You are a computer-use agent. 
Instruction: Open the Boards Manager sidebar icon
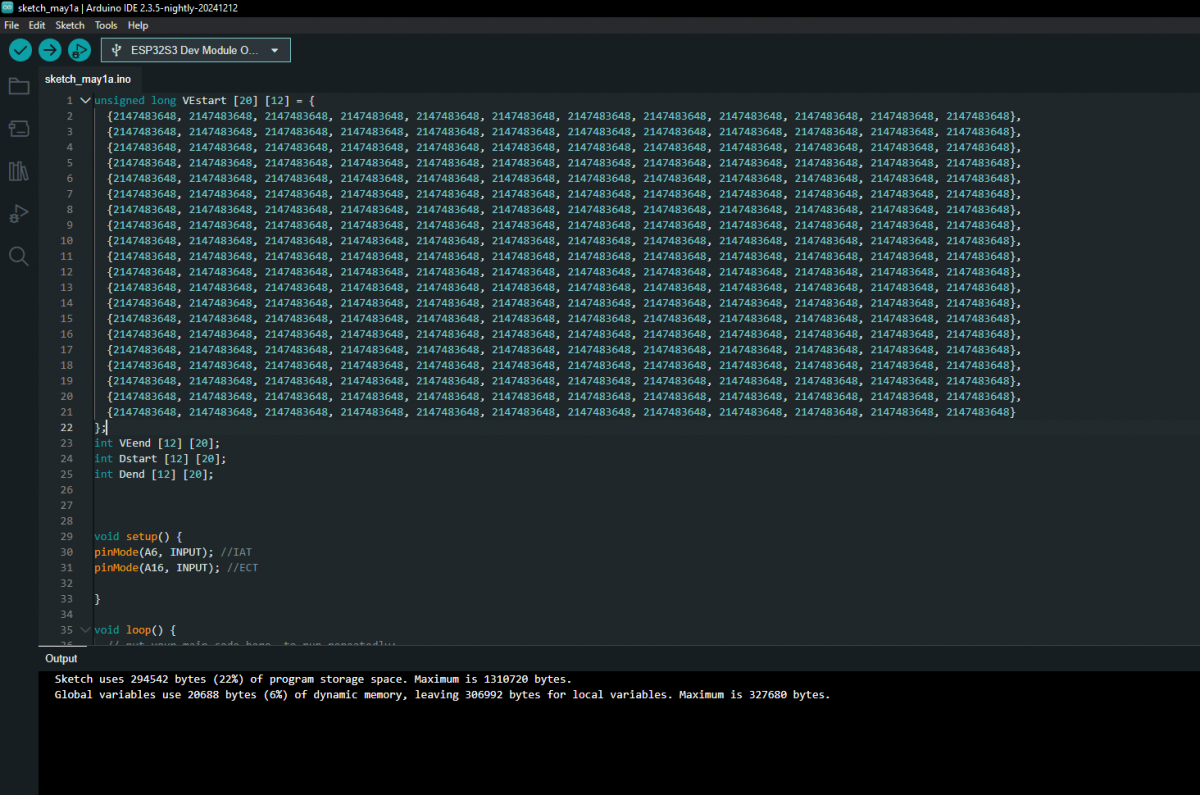point(18,128)
